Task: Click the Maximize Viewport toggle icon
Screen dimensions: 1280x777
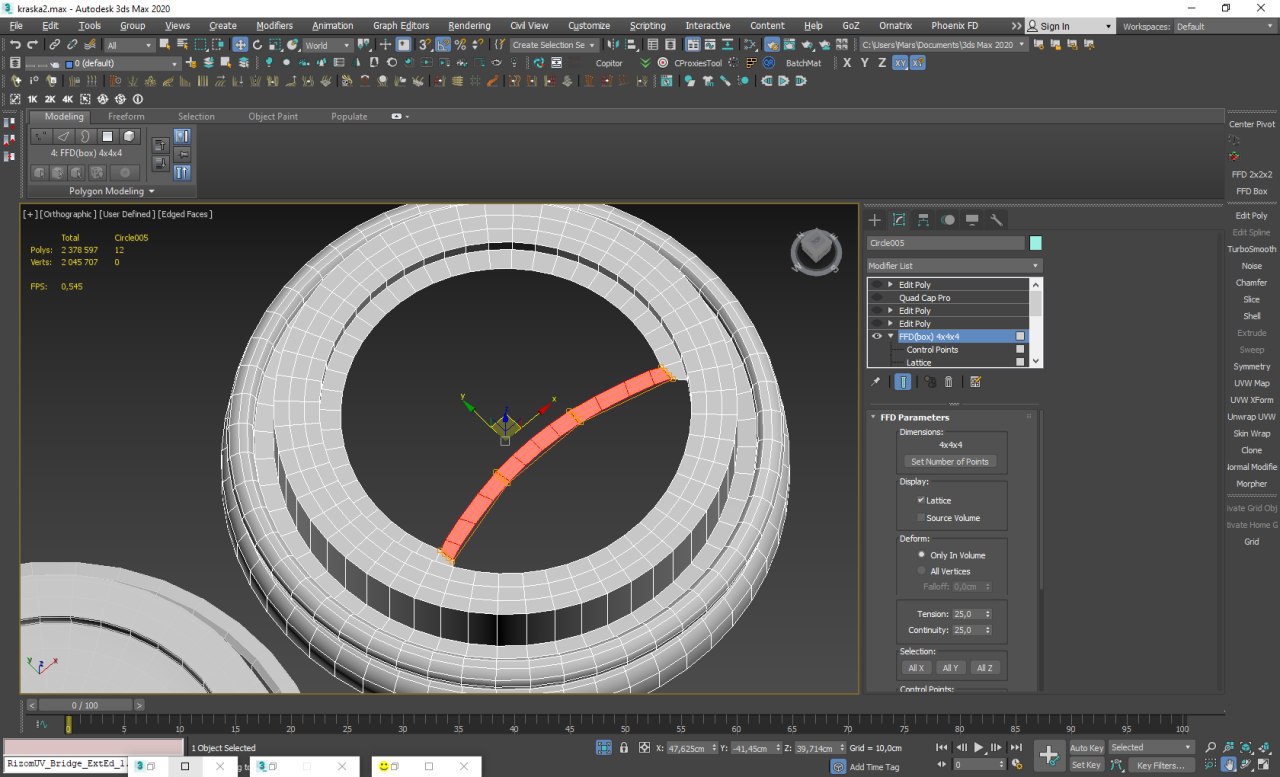Action: pos(1264,765)
